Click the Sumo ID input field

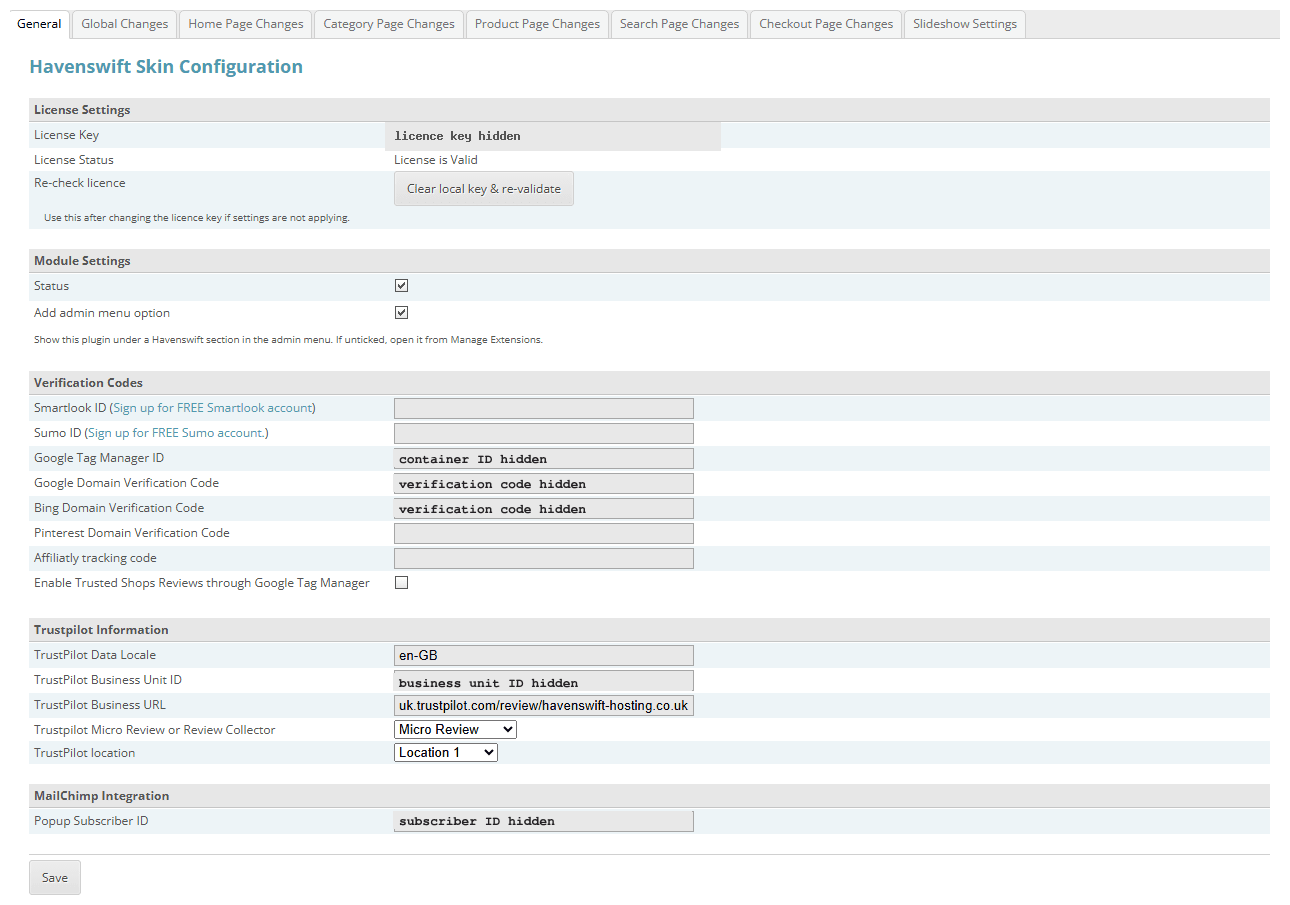[x=544, y=433]
